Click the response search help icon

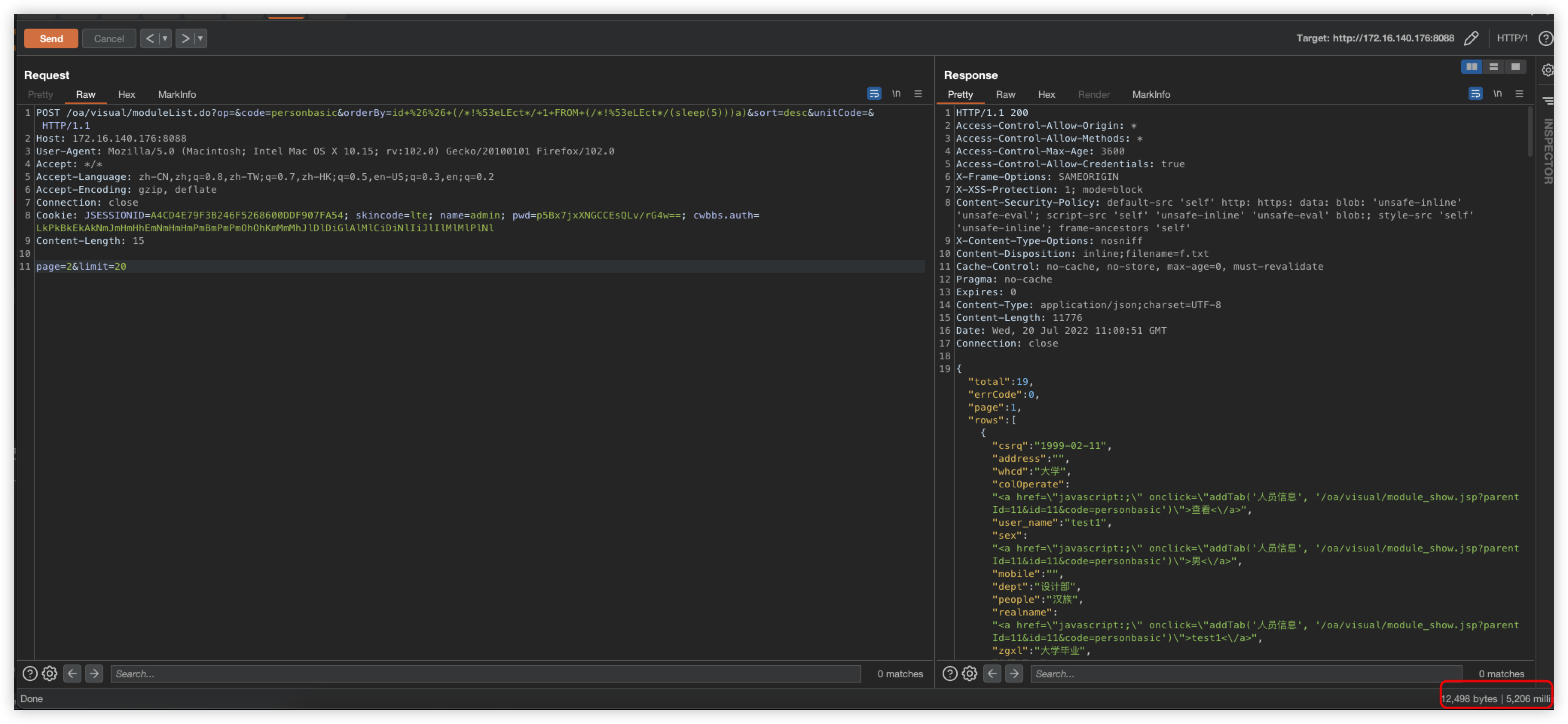[x=949, y=674]
